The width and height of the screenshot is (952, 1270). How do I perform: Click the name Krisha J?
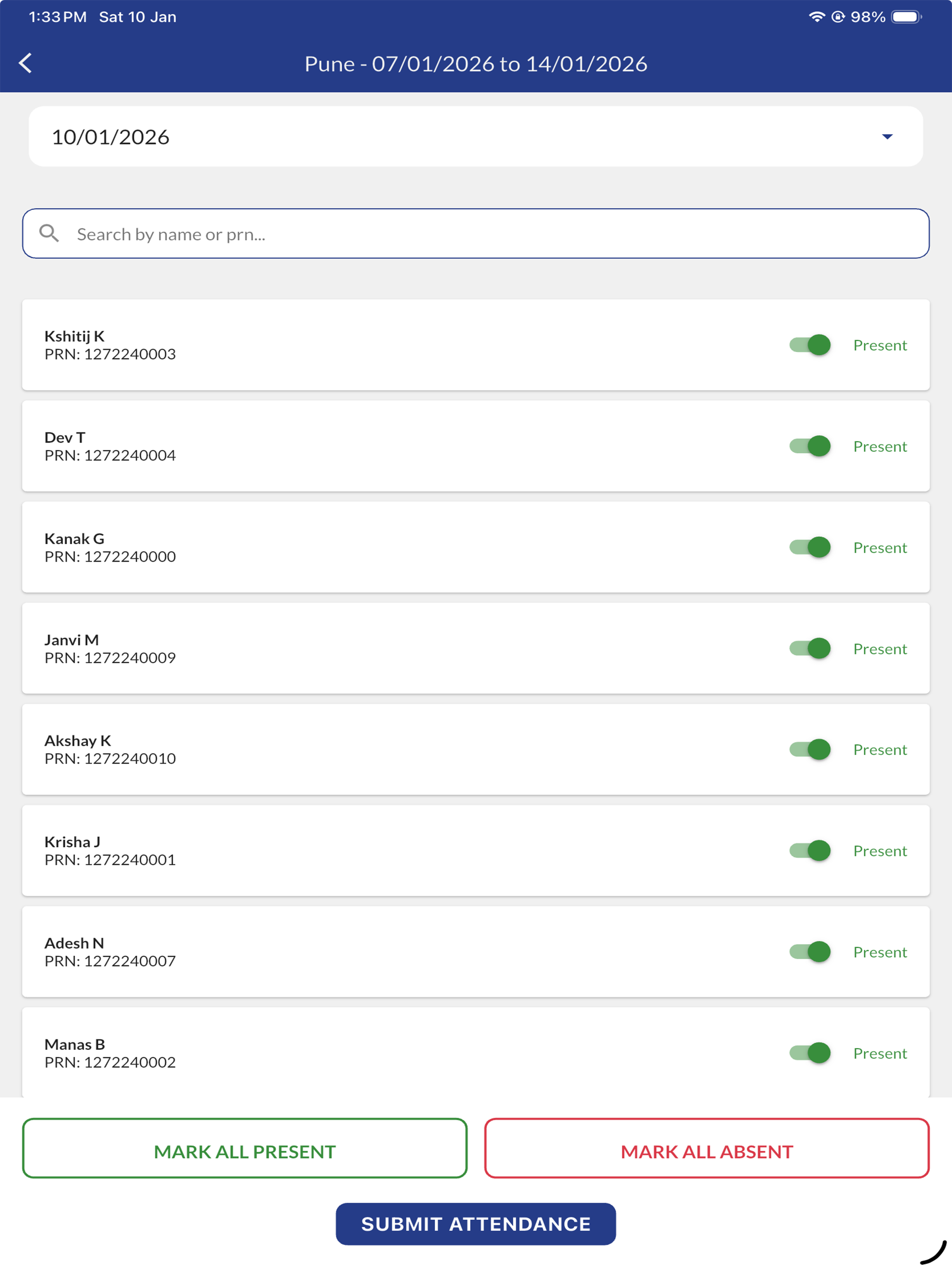pyautogui.click(x=72, y=842)
